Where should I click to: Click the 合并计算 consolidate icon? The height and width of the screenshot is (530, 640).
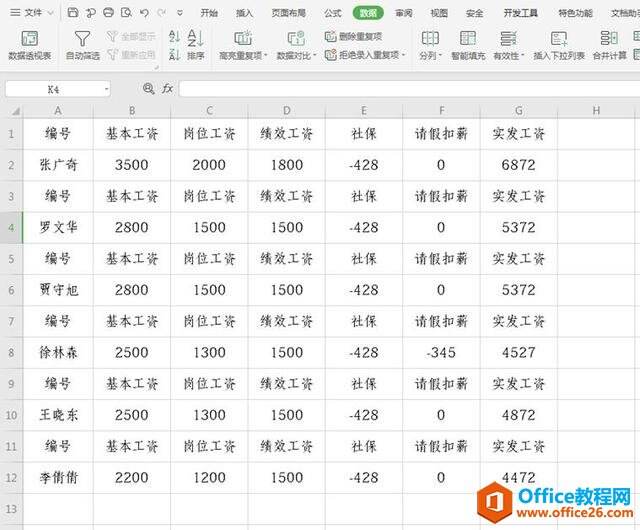[x=609, y=38]
